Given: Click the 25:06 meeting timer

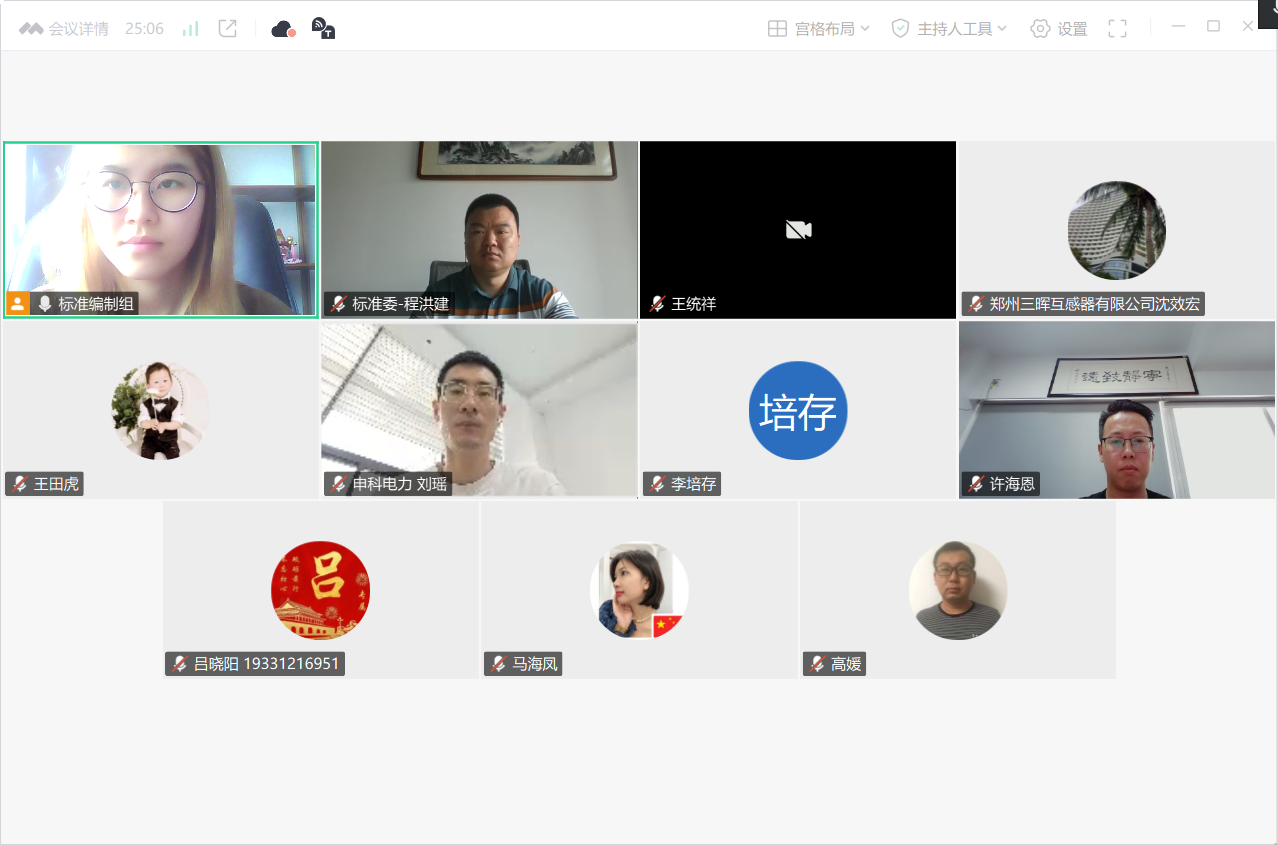Looking at the screenshot, I should coord(144,29).
